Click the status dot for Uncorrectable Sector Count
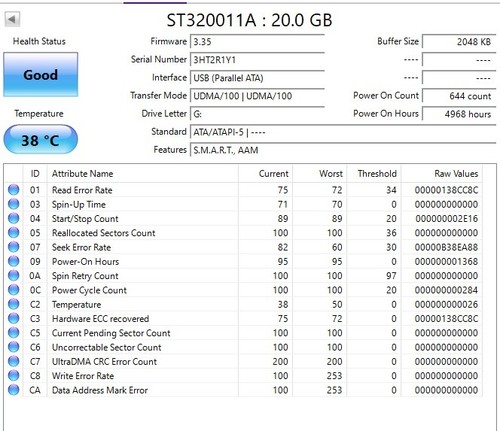This screenshot has width=500, height=431. click(x=14, y=347)
